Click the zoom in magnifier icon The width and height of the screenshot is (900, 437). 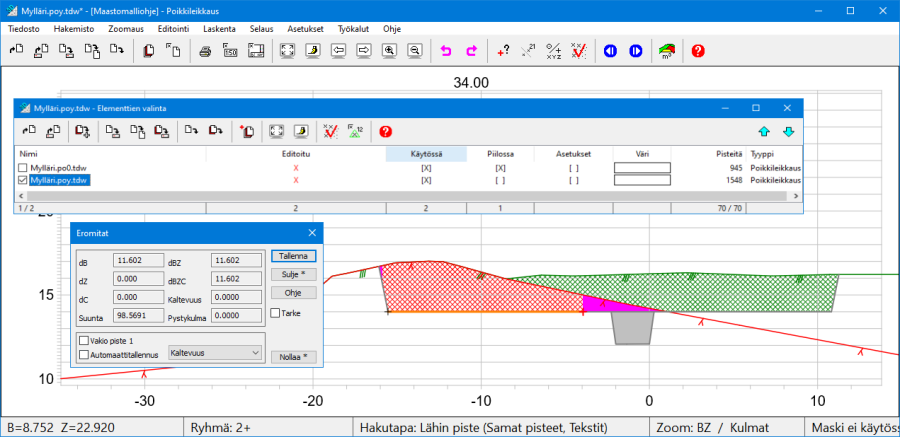390,50
